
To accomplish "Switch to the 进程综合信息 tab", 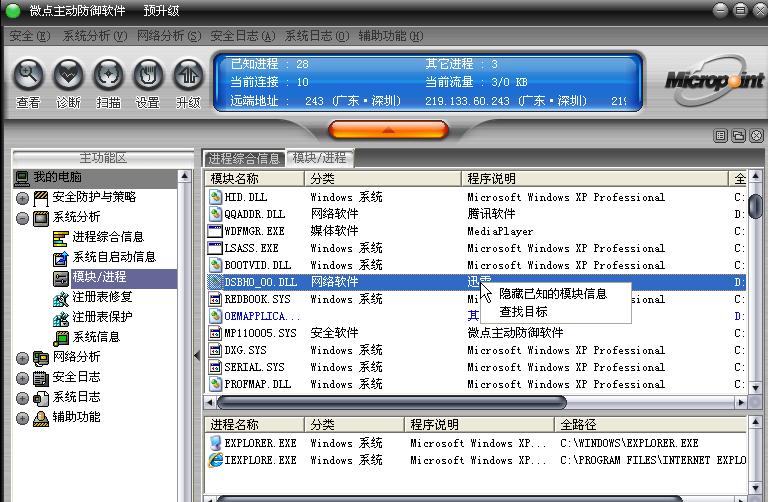I will click(243, 158).
